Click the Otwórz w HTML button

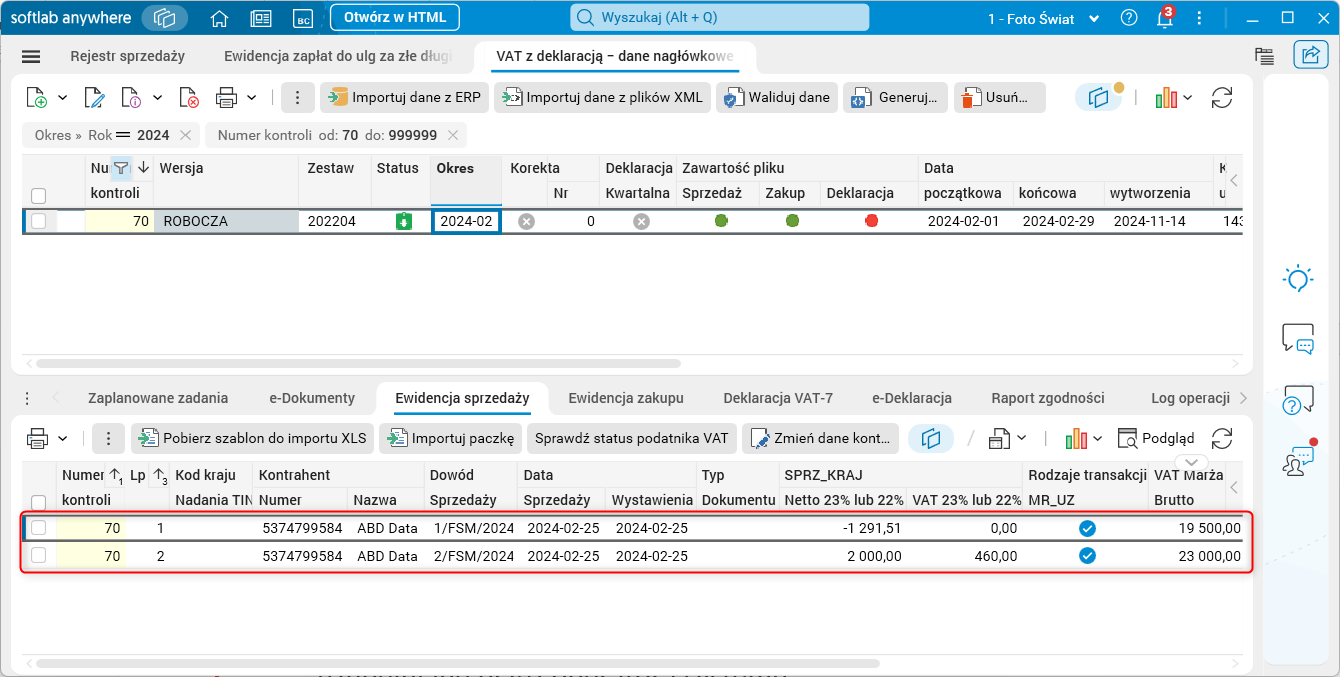point(395,17)
